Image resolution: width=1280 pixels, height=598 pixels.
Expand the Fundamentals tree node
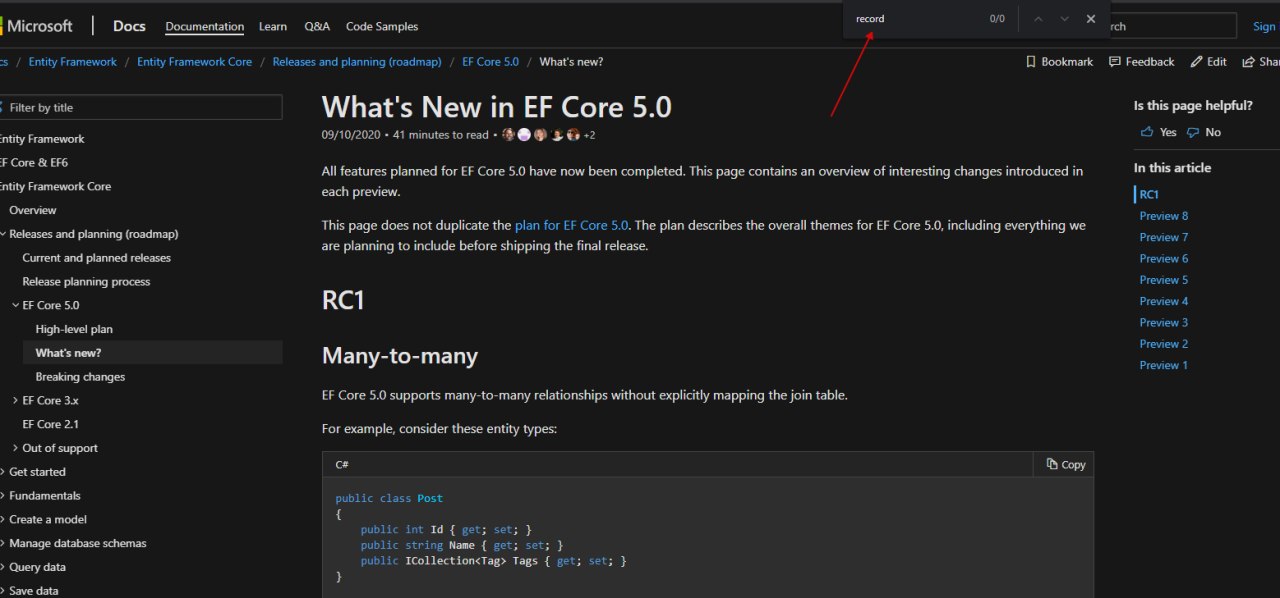tap(4, 496)
